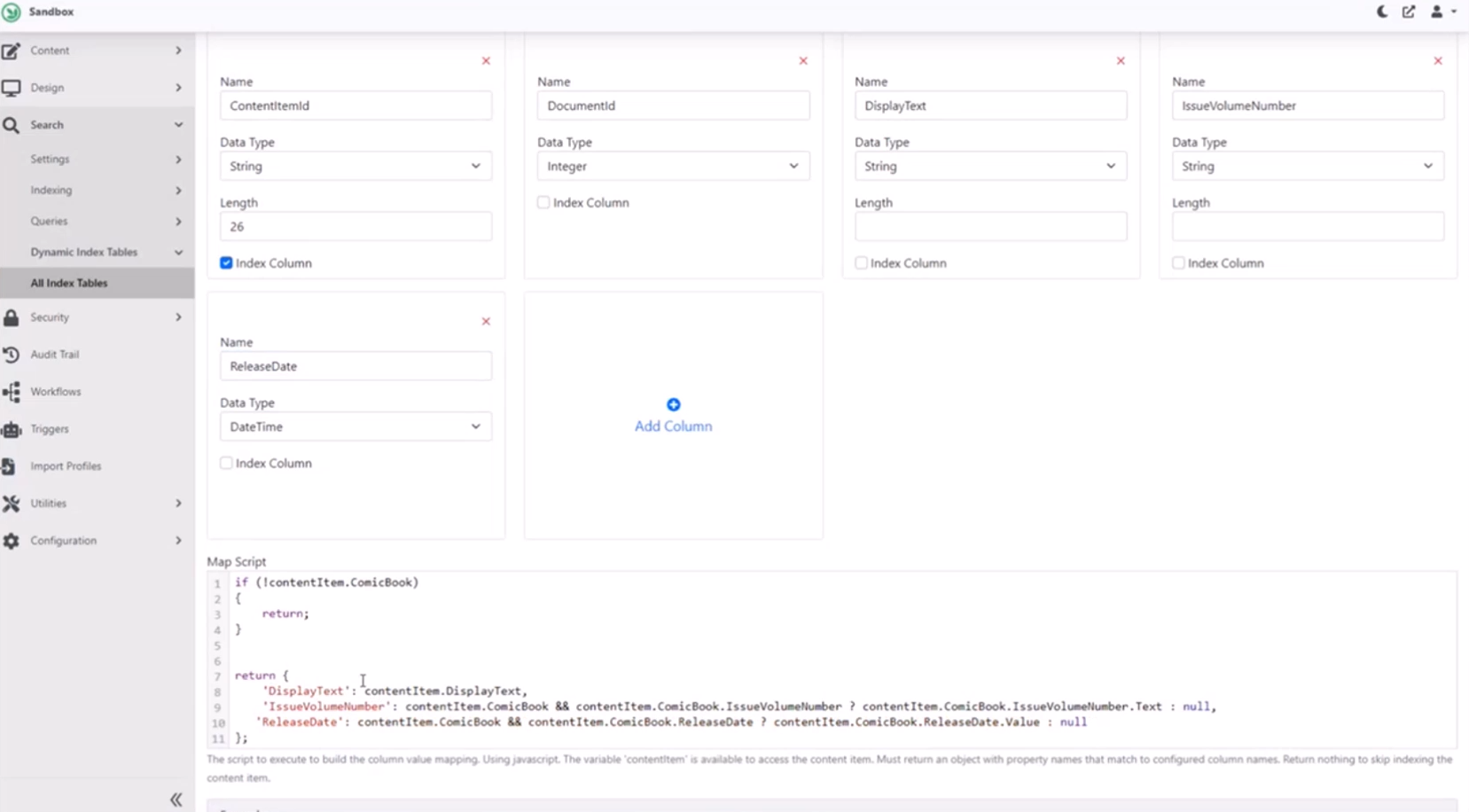Click the Sandbox logo icon
Image resolution: width=1469 pixels, height=812 pixels.
pos(12,12)
